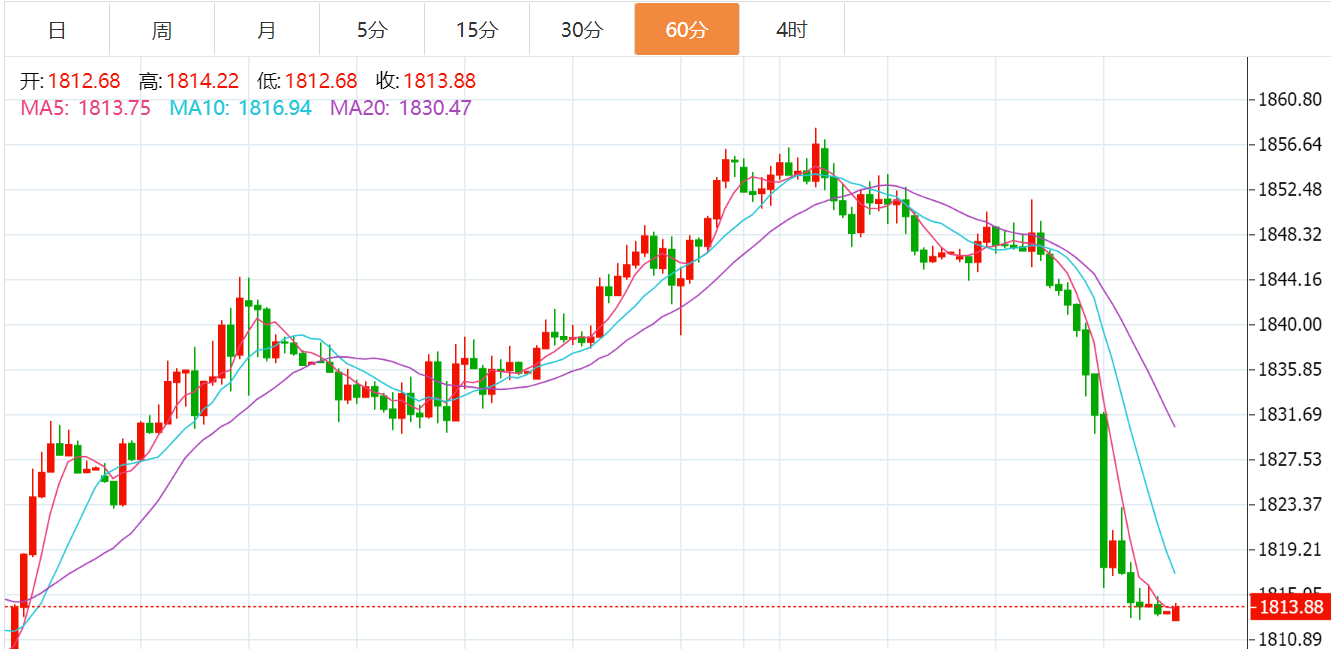Click the 开 opening price value
The image size is (1331, 649).
(x=83, y=82)
